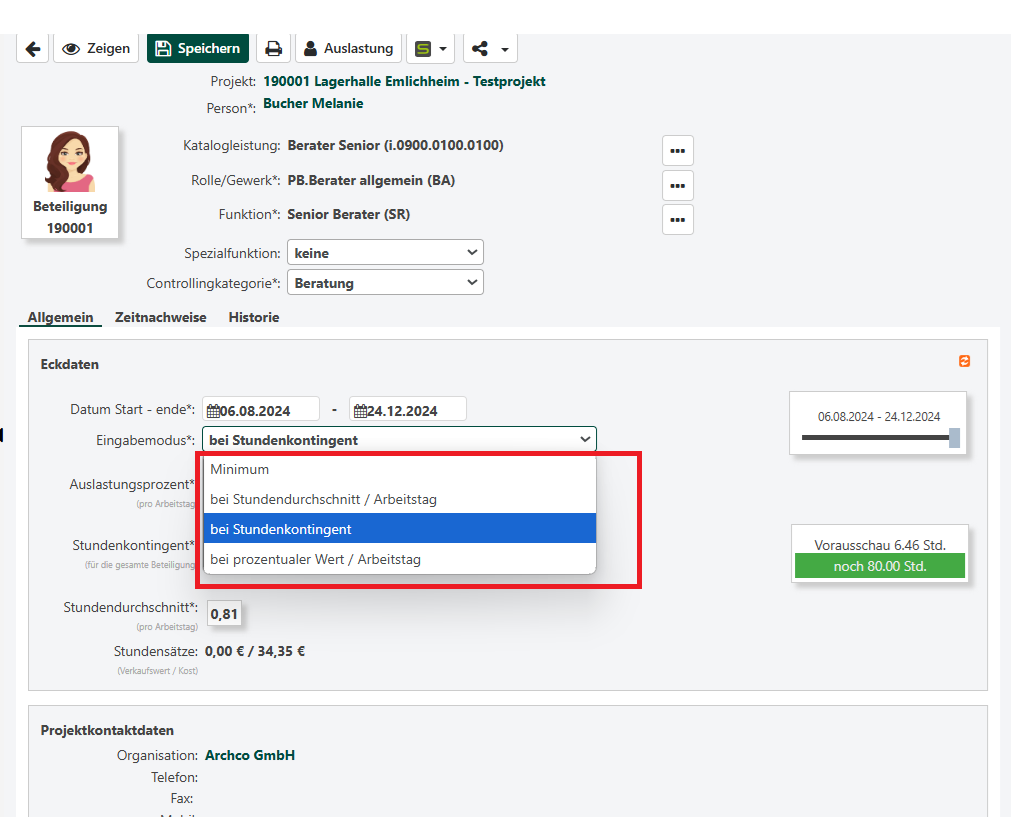Switch to the Historie tab
Screen dimensions: 1011x817
[x=253, y=317]
